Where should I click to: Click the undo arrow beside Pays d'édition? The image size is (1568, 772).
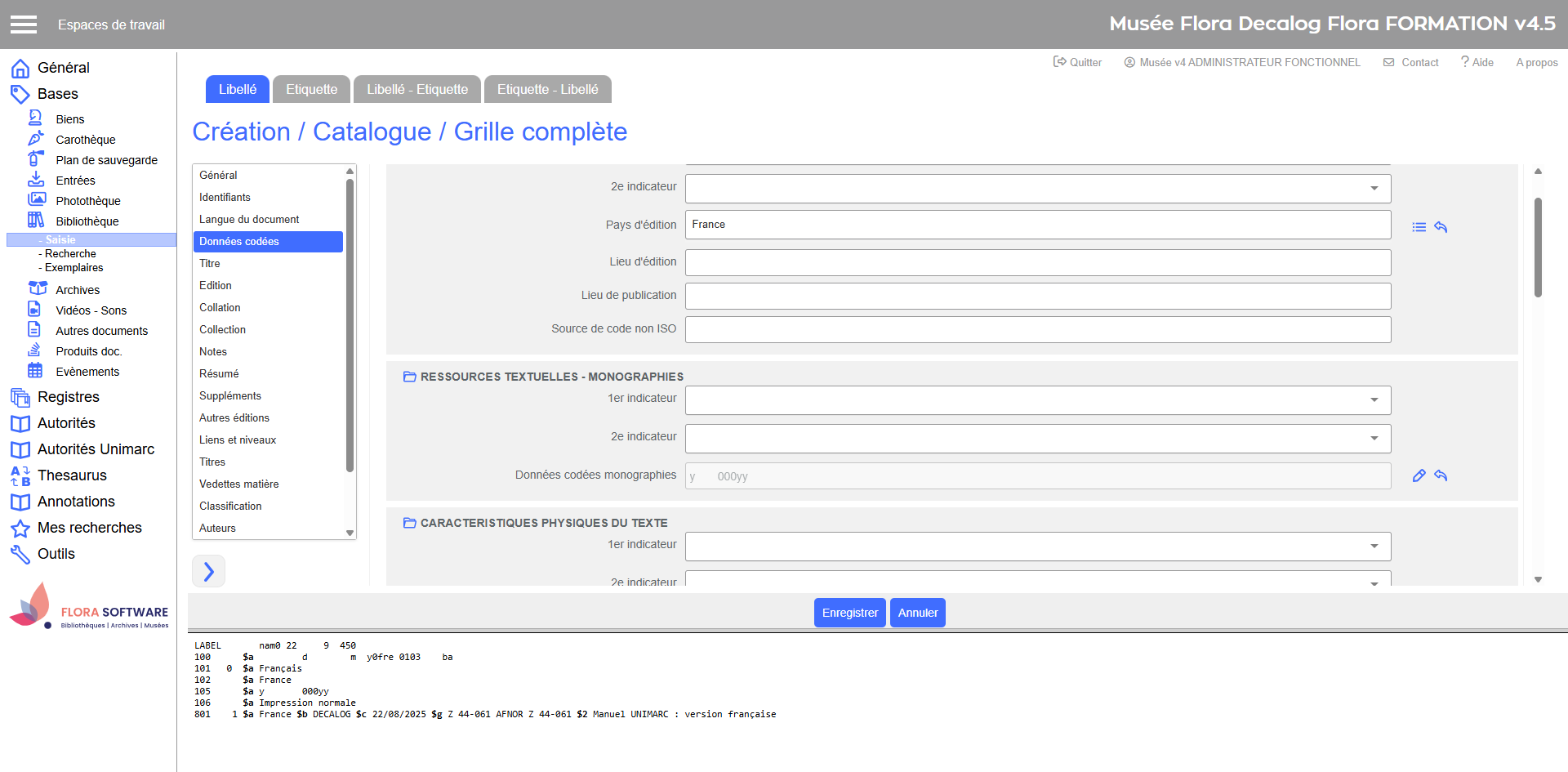tap(1441, 227)
